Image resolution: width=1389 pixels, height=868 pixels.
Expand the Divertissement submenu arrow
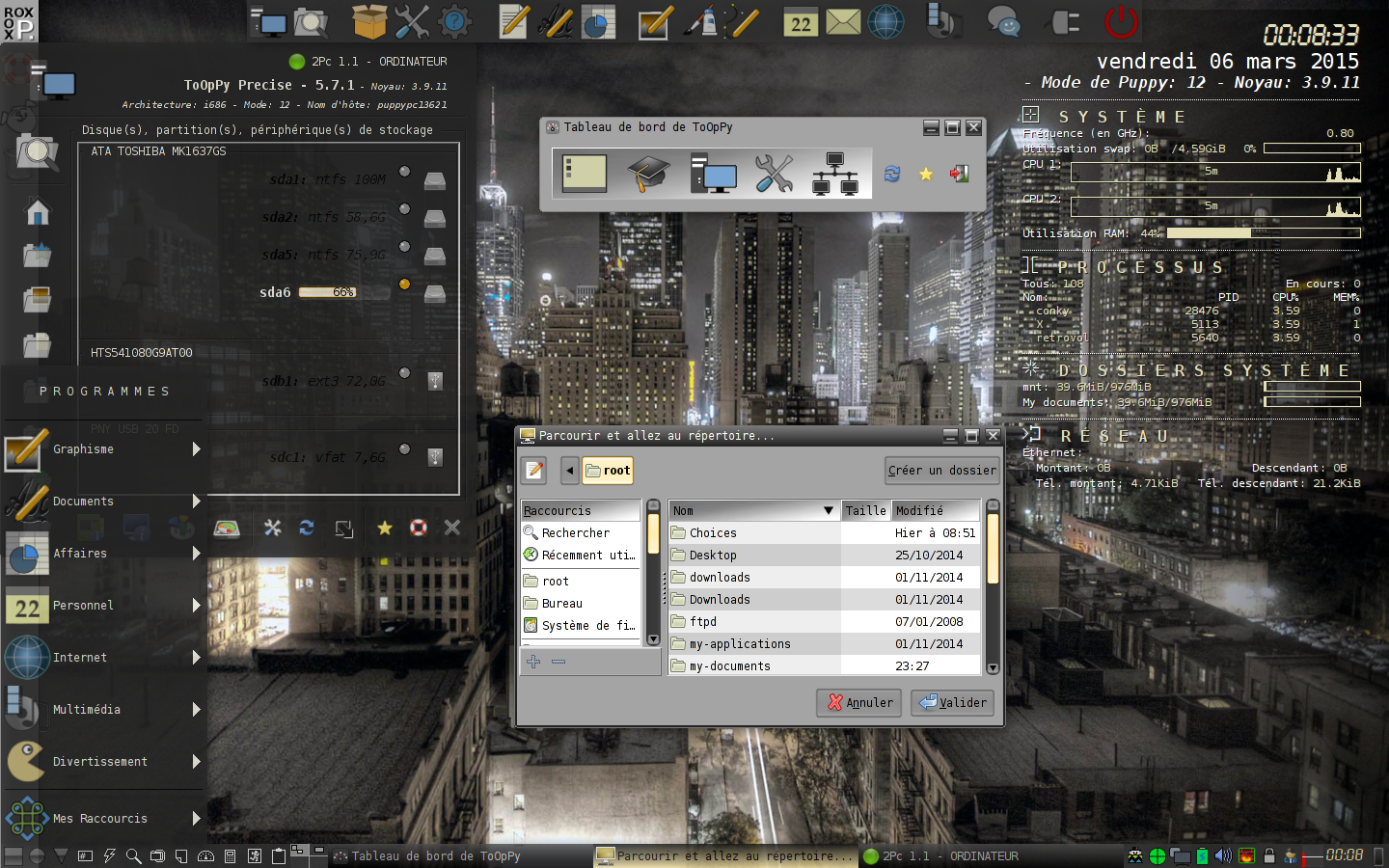pyautogui.click(x=197, y=762)
